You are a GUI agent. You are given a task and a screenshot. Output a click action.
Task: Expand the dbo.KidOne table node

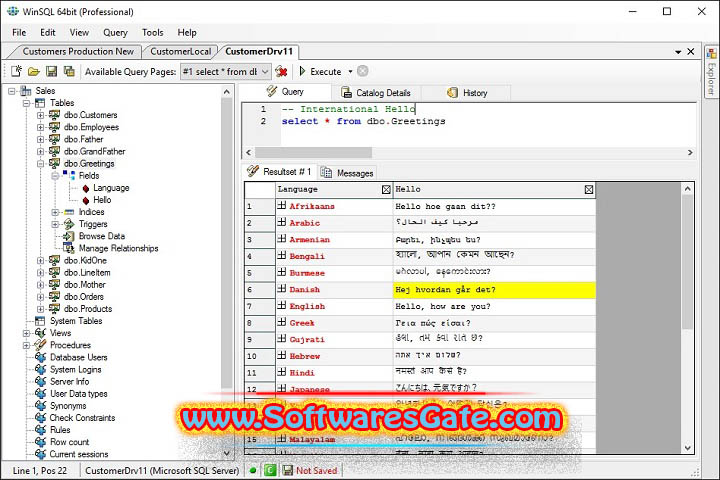point(40,260)
